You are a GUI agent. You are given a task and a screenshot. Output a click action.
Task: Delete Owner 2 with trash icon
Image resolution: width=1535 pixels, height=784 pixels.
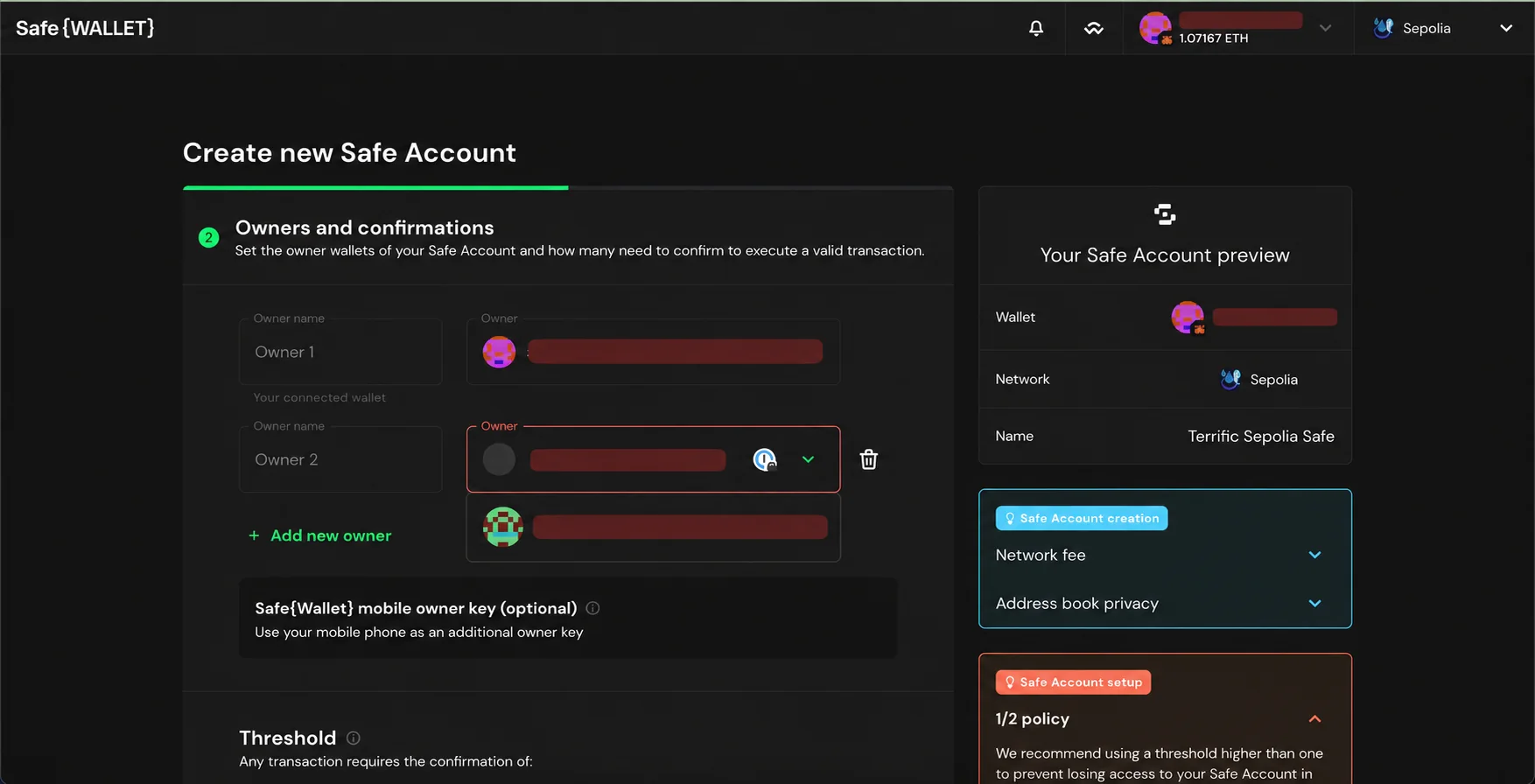point(868,459)
